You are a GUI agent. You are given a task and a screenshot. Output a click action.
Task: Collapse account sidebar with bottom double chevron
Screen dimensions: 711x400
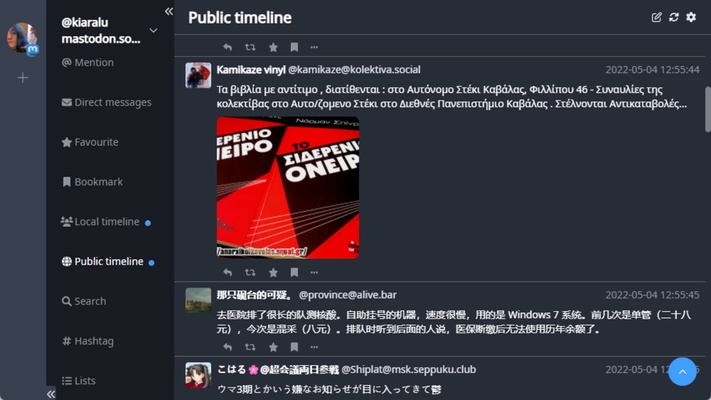pos(51,394)
